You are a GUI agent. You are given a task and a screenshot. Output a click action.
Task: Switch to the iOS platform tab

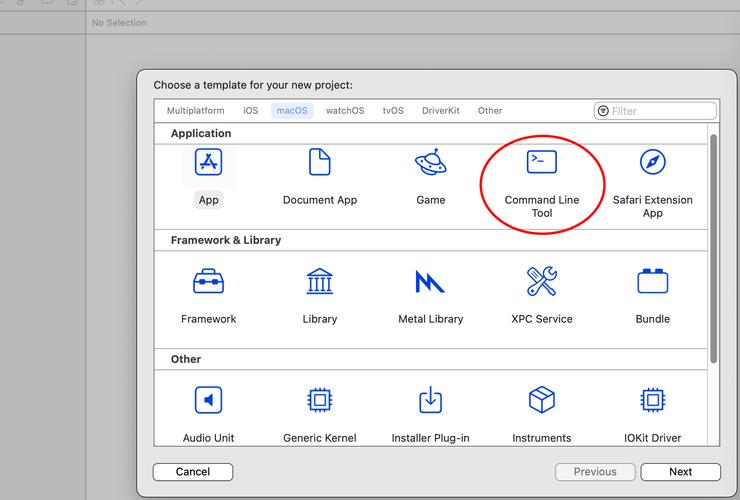tap(250, 111)
